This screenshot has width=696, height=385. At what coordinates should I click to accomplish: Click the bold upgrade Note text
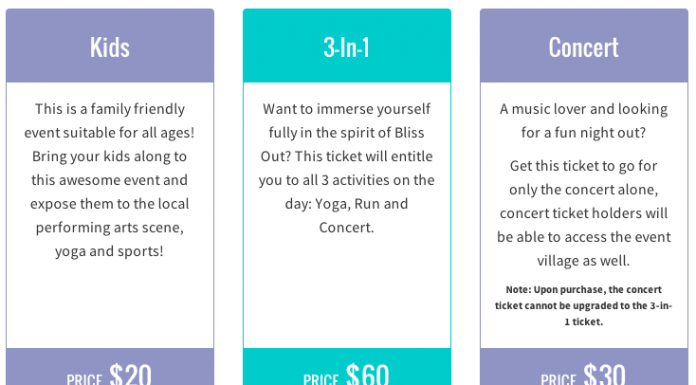[584, 306]
